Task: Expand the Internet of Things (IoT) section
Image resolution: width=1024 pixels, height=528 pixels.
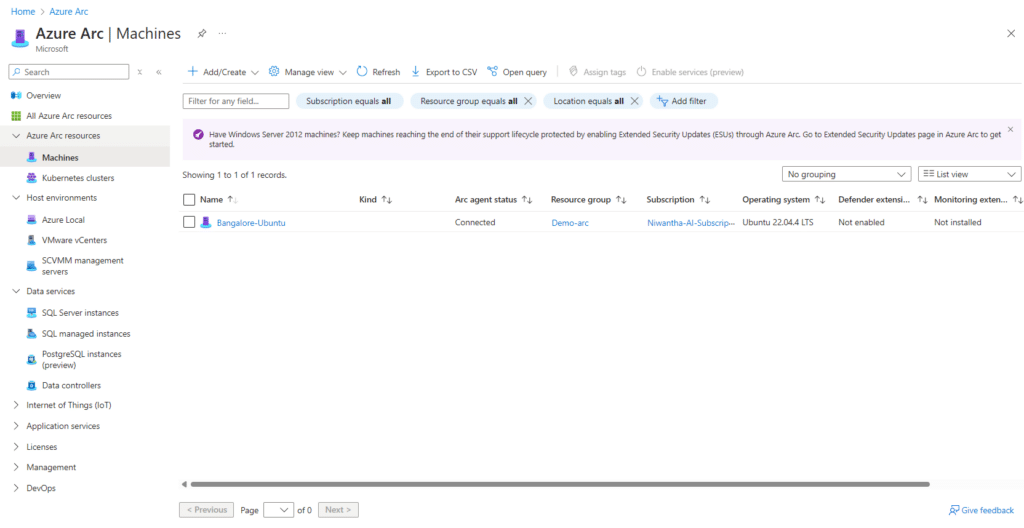Action: [x=15, y=405]
